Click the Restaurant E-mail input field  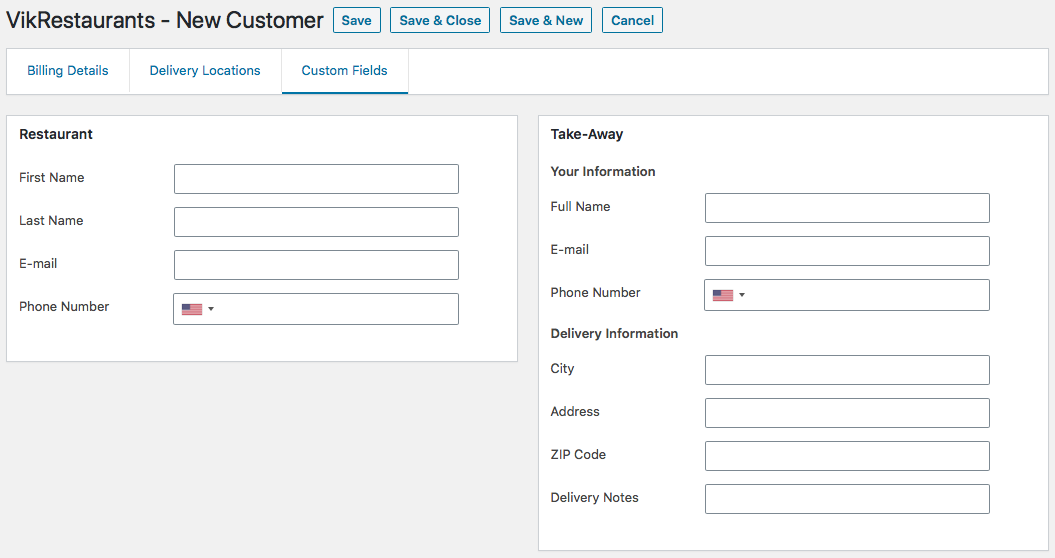click(316, 265)
